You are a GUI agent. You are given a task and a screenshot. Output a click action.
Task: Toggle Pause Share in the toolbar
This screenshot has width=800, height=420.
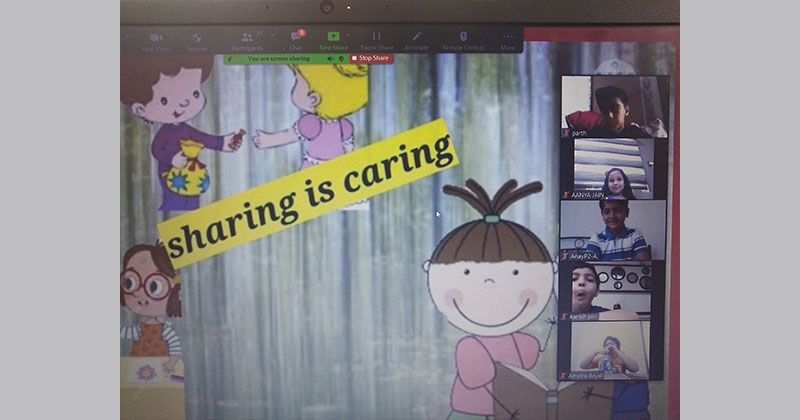[x=377, y=38]
